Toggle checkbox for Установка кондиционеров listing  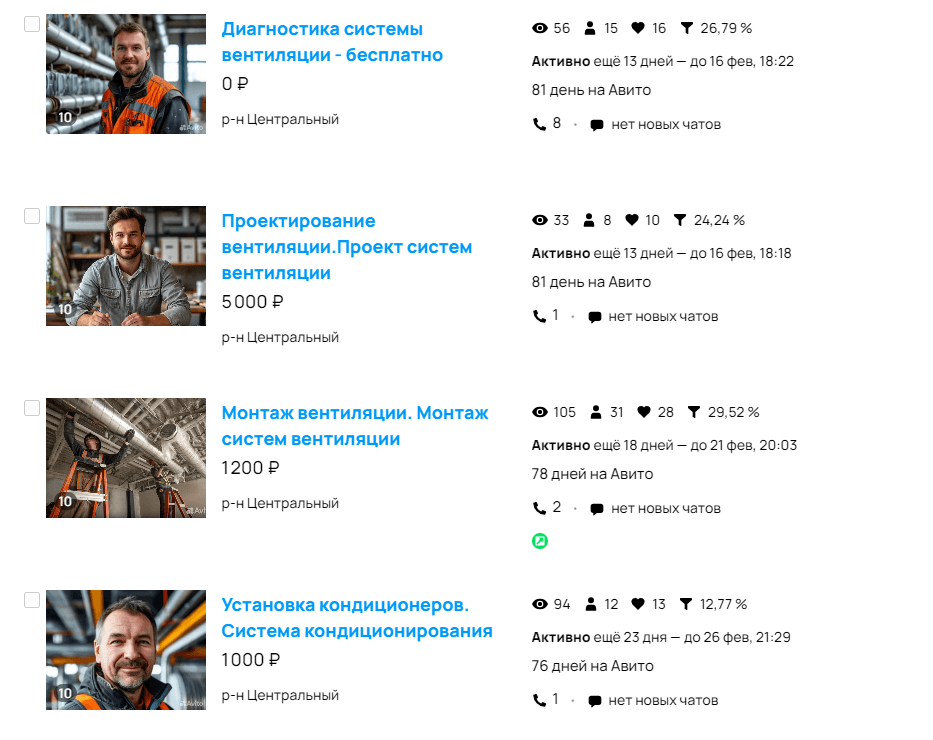[32, 600]
